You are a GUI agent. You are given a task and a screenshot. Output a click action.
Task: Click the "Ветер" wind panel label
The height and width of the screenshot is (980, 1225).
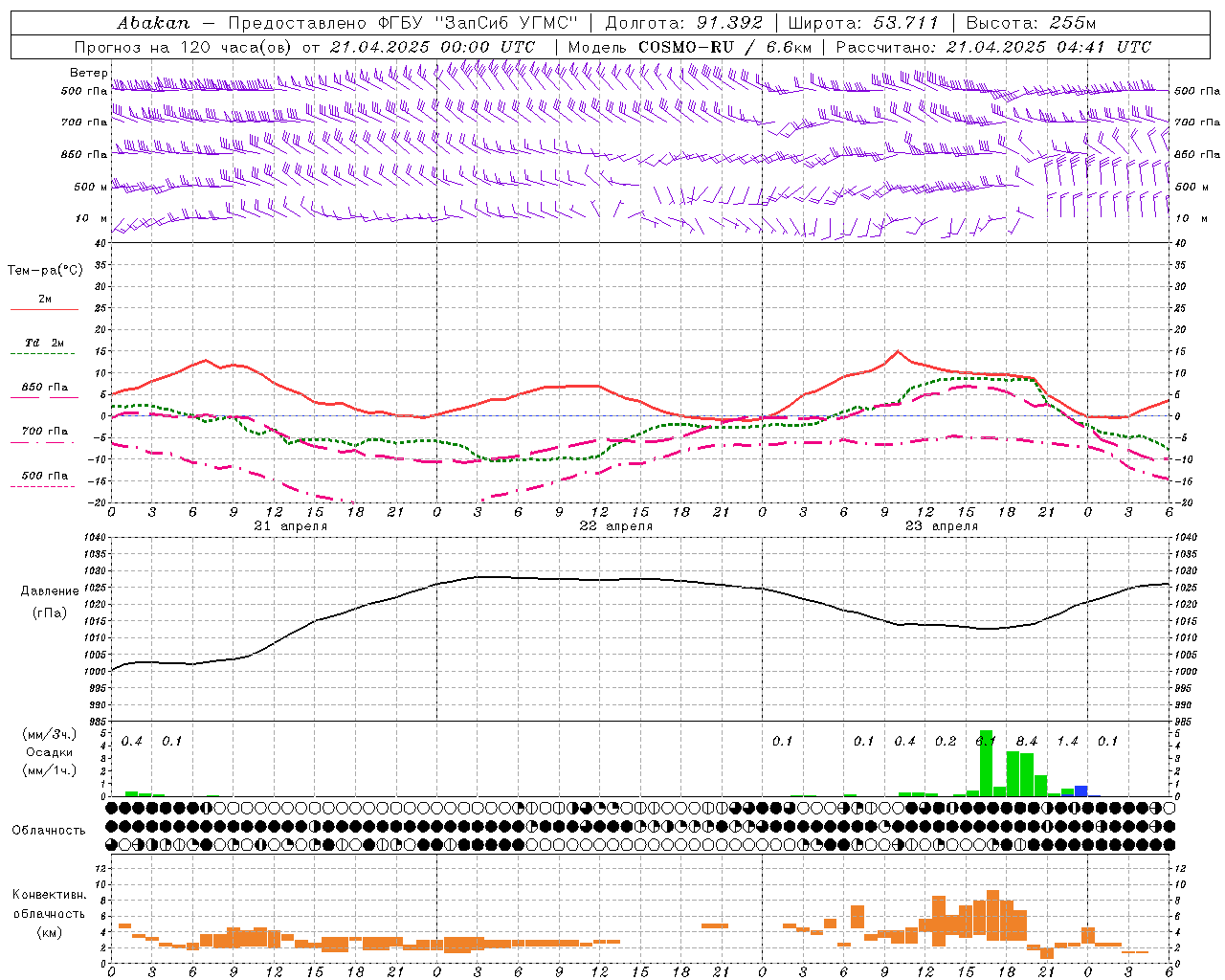(88, 73)
